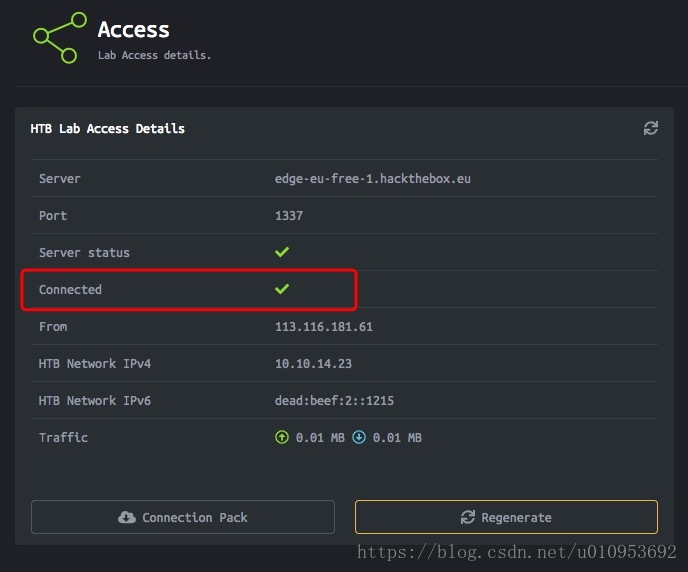
Task: Click the port value 1337
Action: 289,215
